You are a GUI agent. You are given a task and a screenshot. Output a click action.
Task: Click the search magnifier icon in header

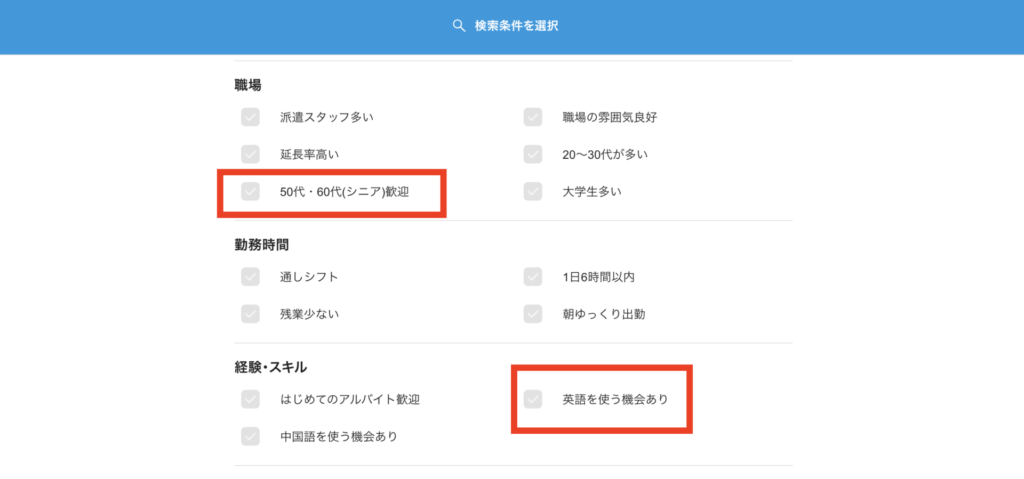pyautogui.click(x=459, y=25)
